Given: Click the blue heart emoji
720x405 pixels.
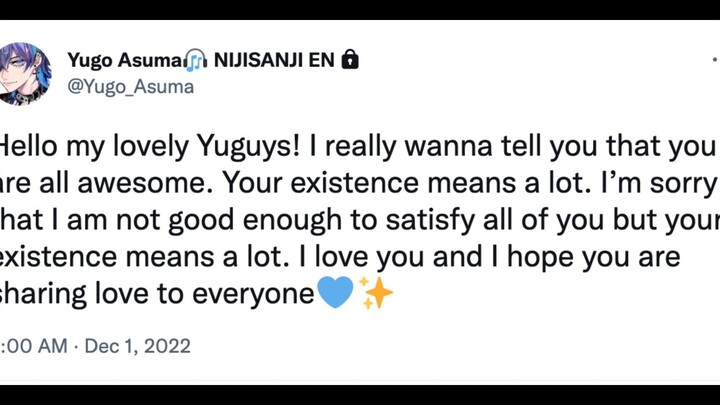Looking at the screenshot, I should pyautogui.click(x=334, y=293).
